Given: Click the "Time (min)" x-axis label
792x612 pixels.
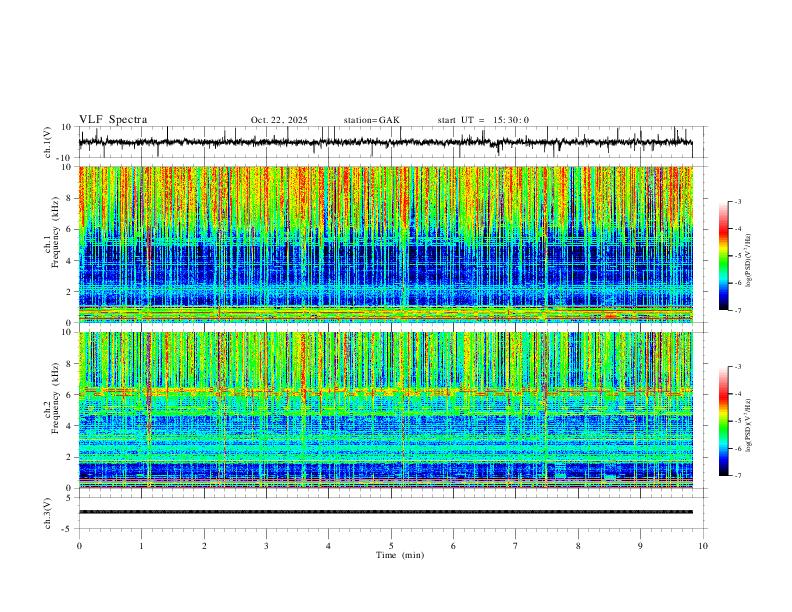Looking at the screenshot, I should tap(400, 555).
